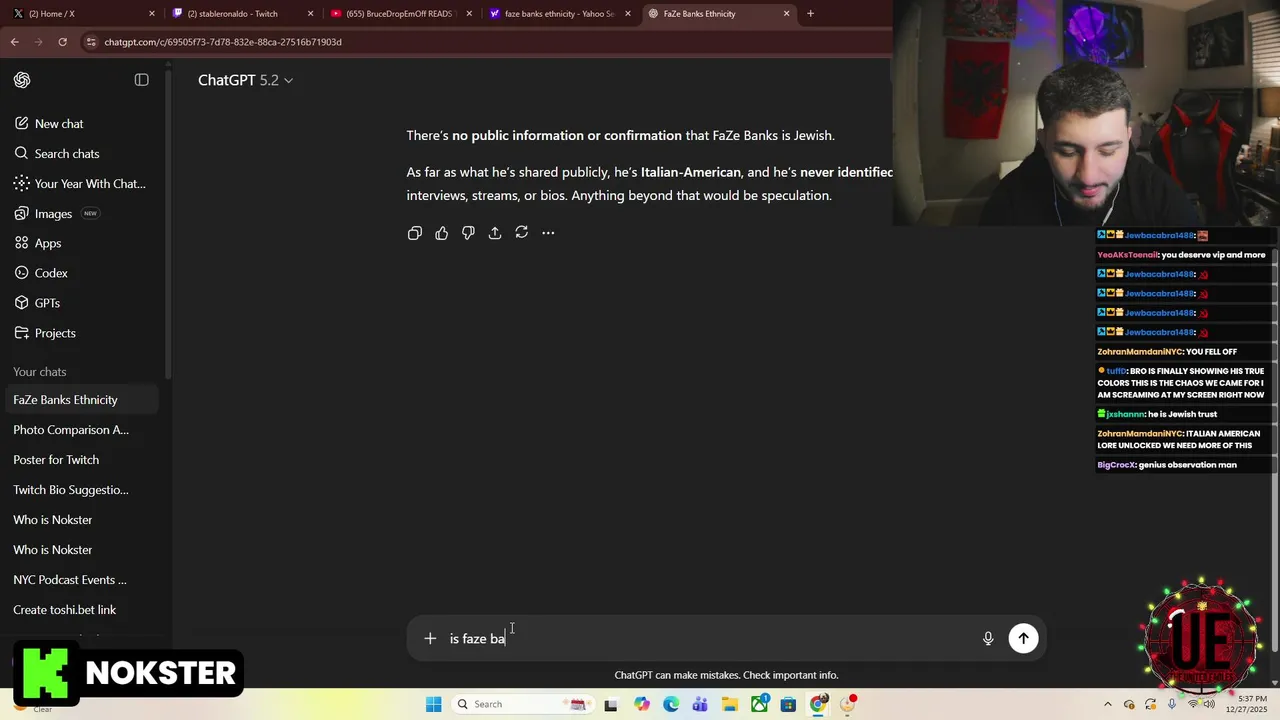Activate the microphone dictation icon
Viewport: 1280px width, 720px height.
pos(988,638)
